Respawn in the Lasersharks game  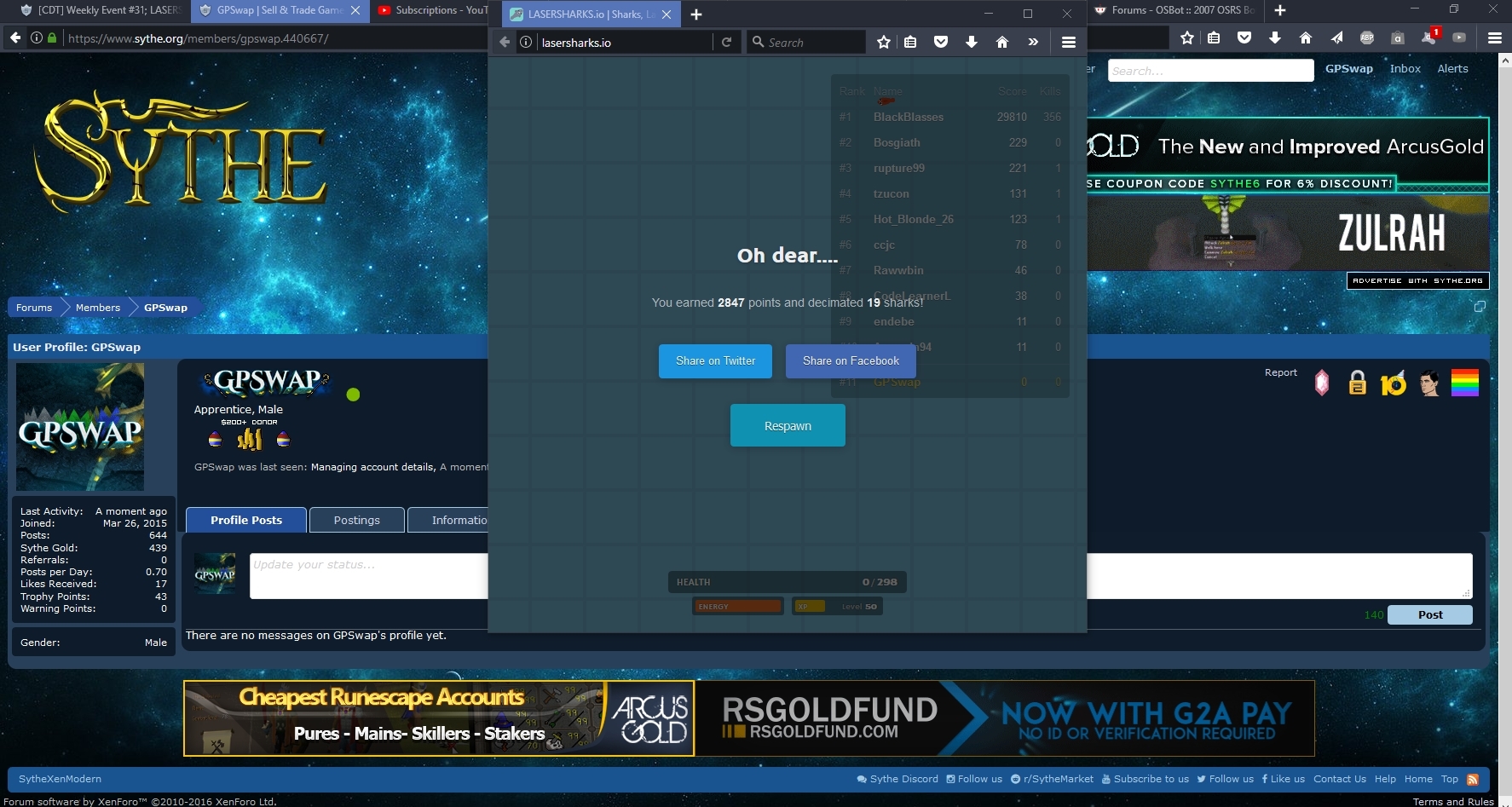point(788,425)
